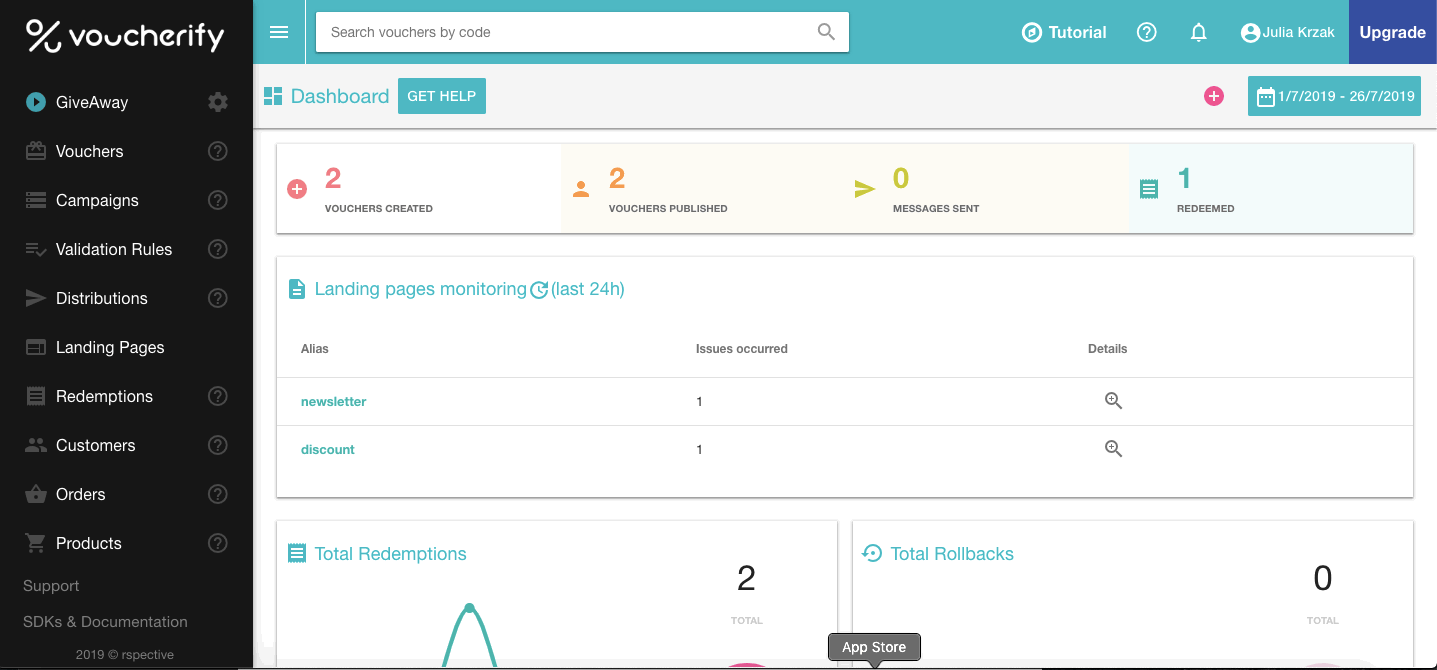
Task: Click the Total Redemptions heading
Action: pyautogui.click(x=390, y=554)
